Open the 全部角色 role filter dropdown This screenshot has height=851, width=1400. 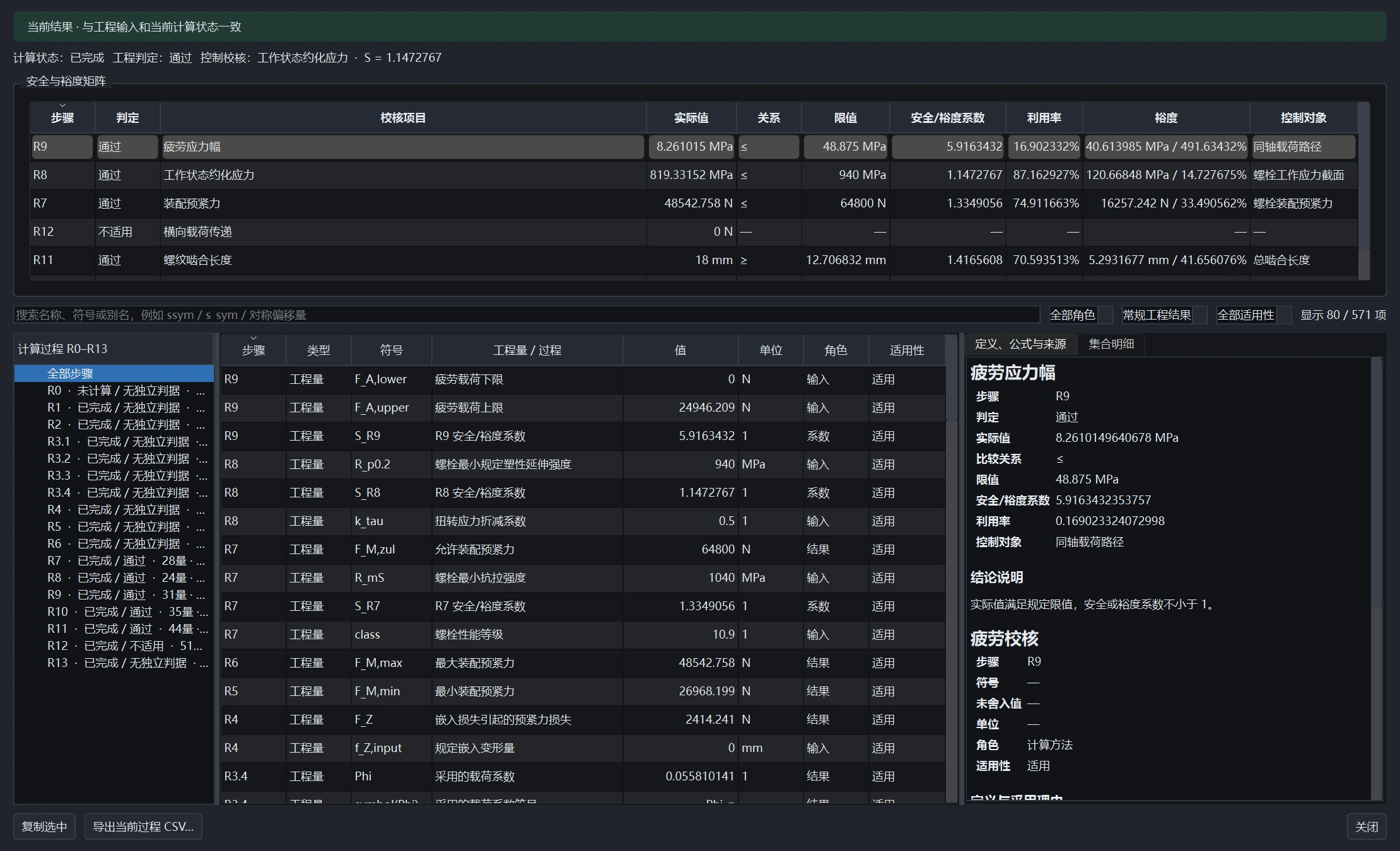(1081, 315)
